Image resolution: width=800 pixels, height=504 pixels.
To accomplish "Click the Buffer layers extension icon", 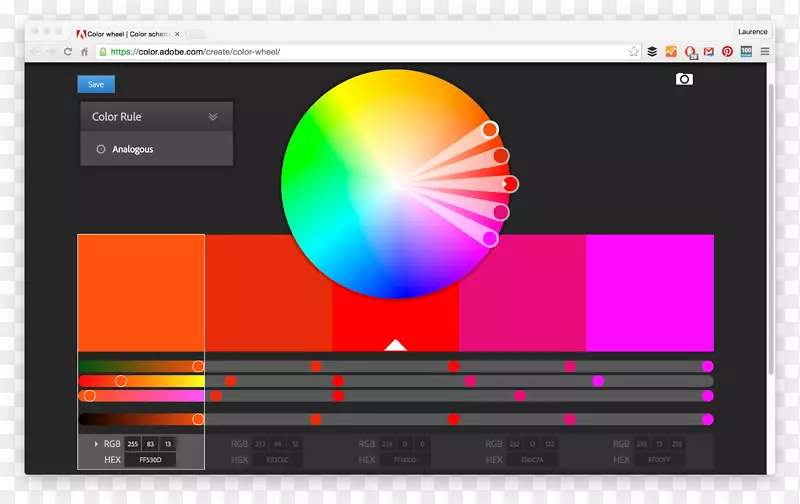I will 652,51.
